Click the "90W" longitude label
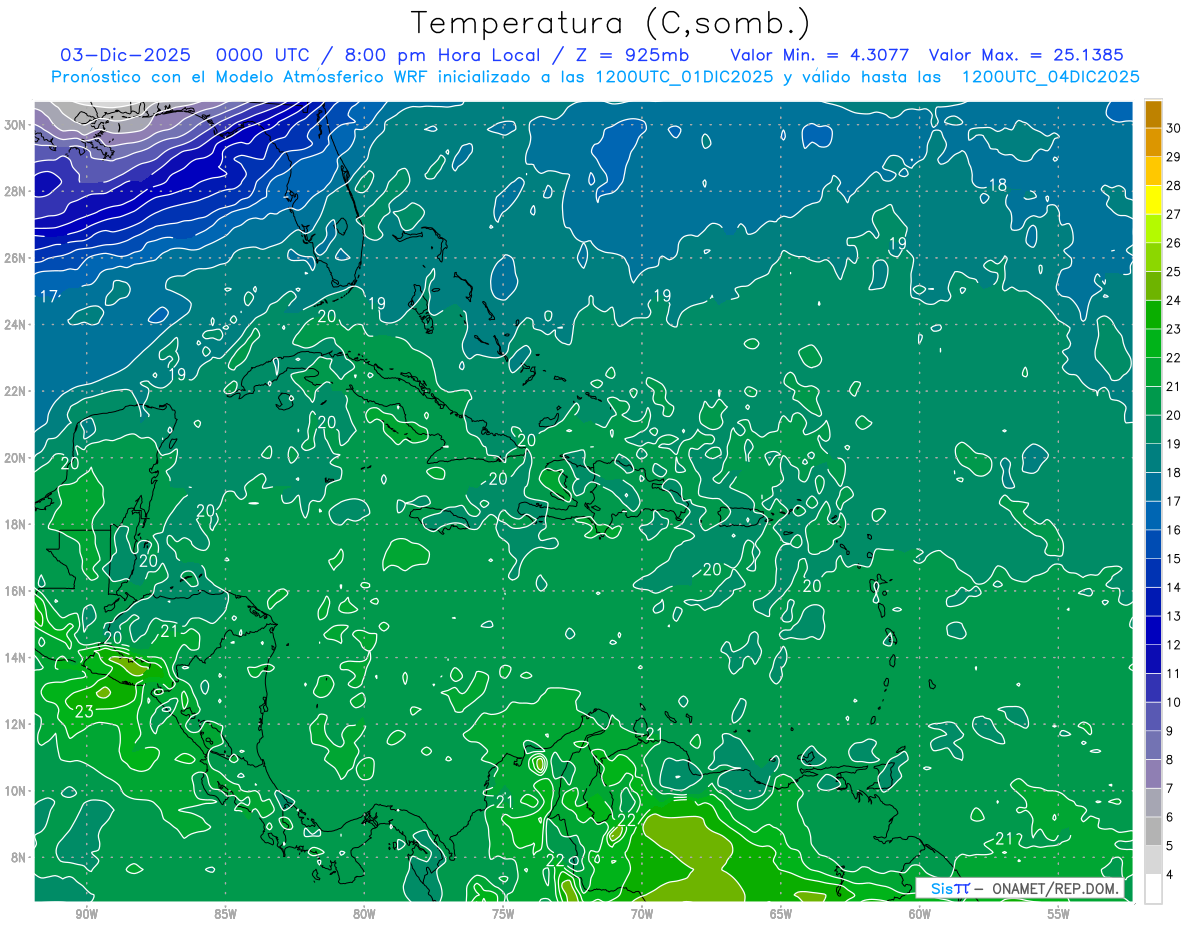The image size is (1200, 927). click(x=87, y=914)
